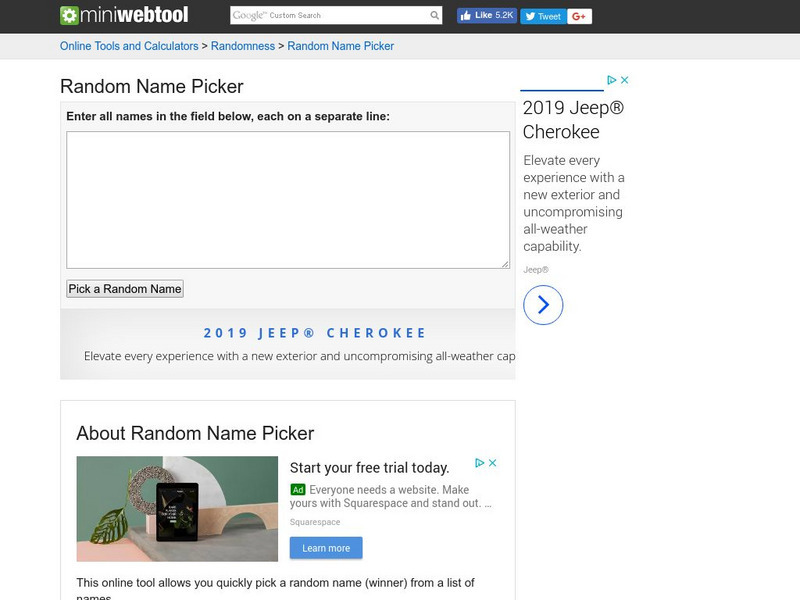Click inside the names text area
Image resolution: width=800 pixels, height=600 pixels.
pyautogui.click(x=288, y=199)
